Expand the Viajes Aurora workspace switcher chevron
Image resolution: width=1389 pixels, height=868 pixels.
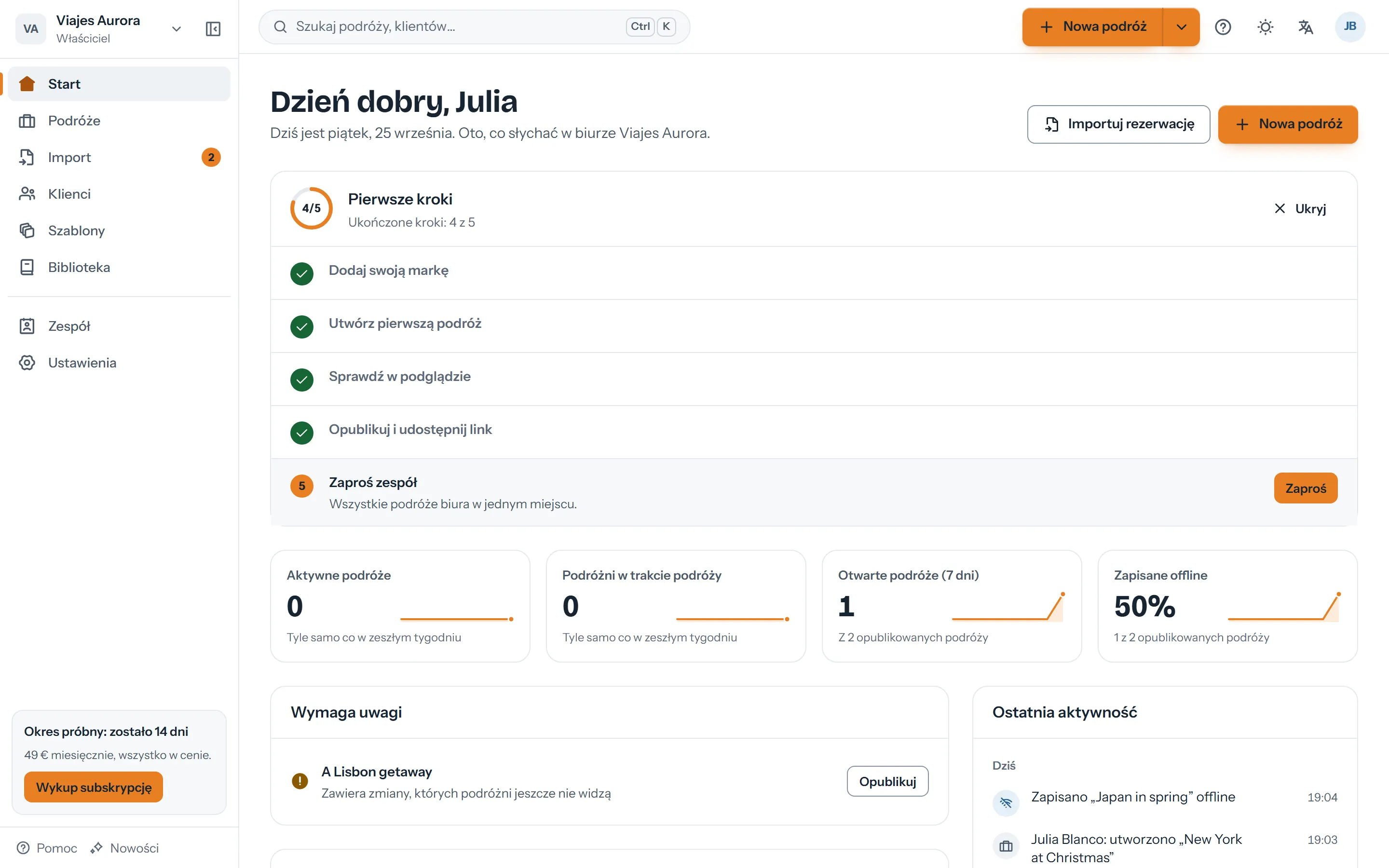(x=177, y=29)
